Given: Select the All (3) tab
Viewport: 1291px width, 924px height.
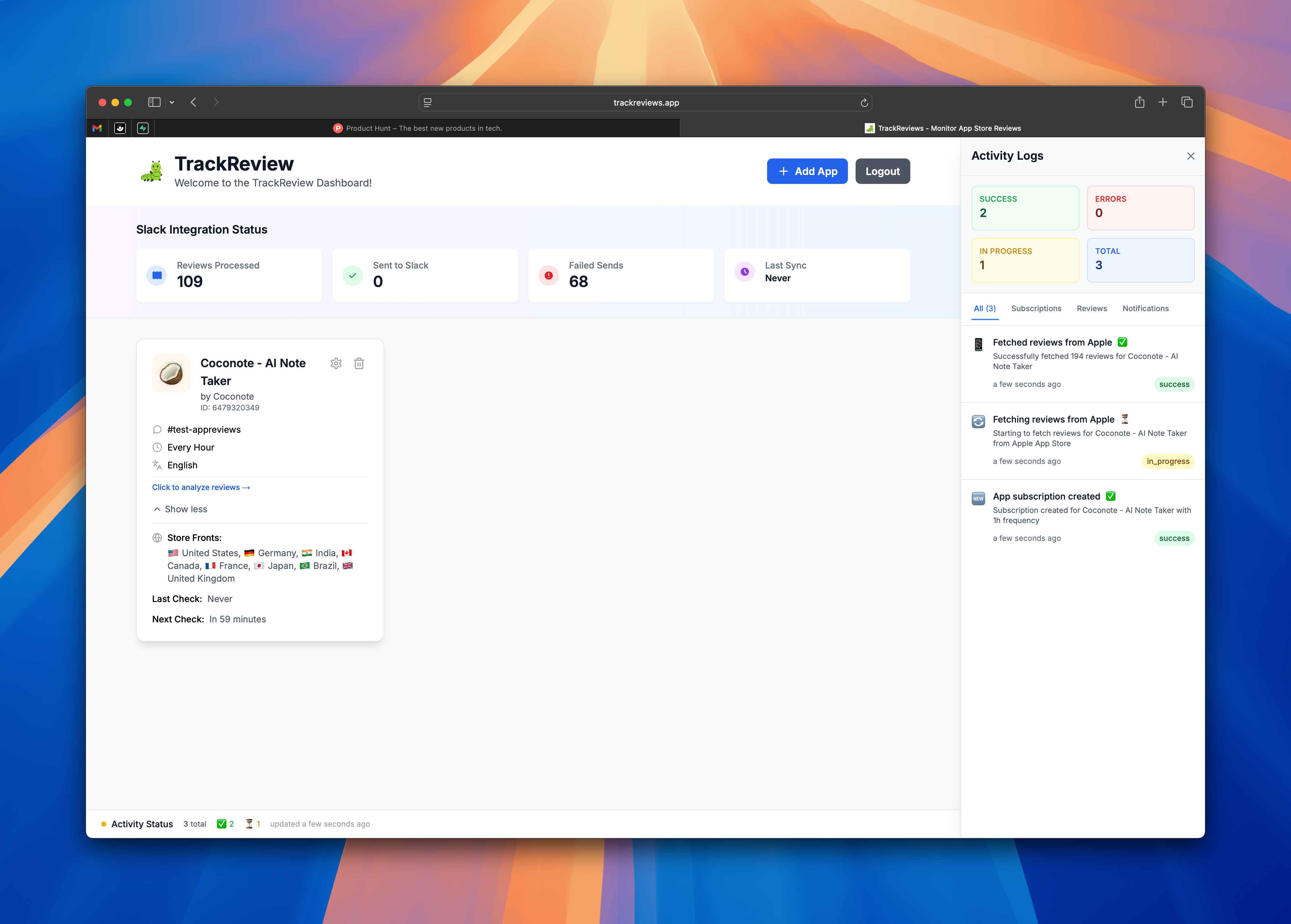Looking at the screenshot, I should pos(985,308).
